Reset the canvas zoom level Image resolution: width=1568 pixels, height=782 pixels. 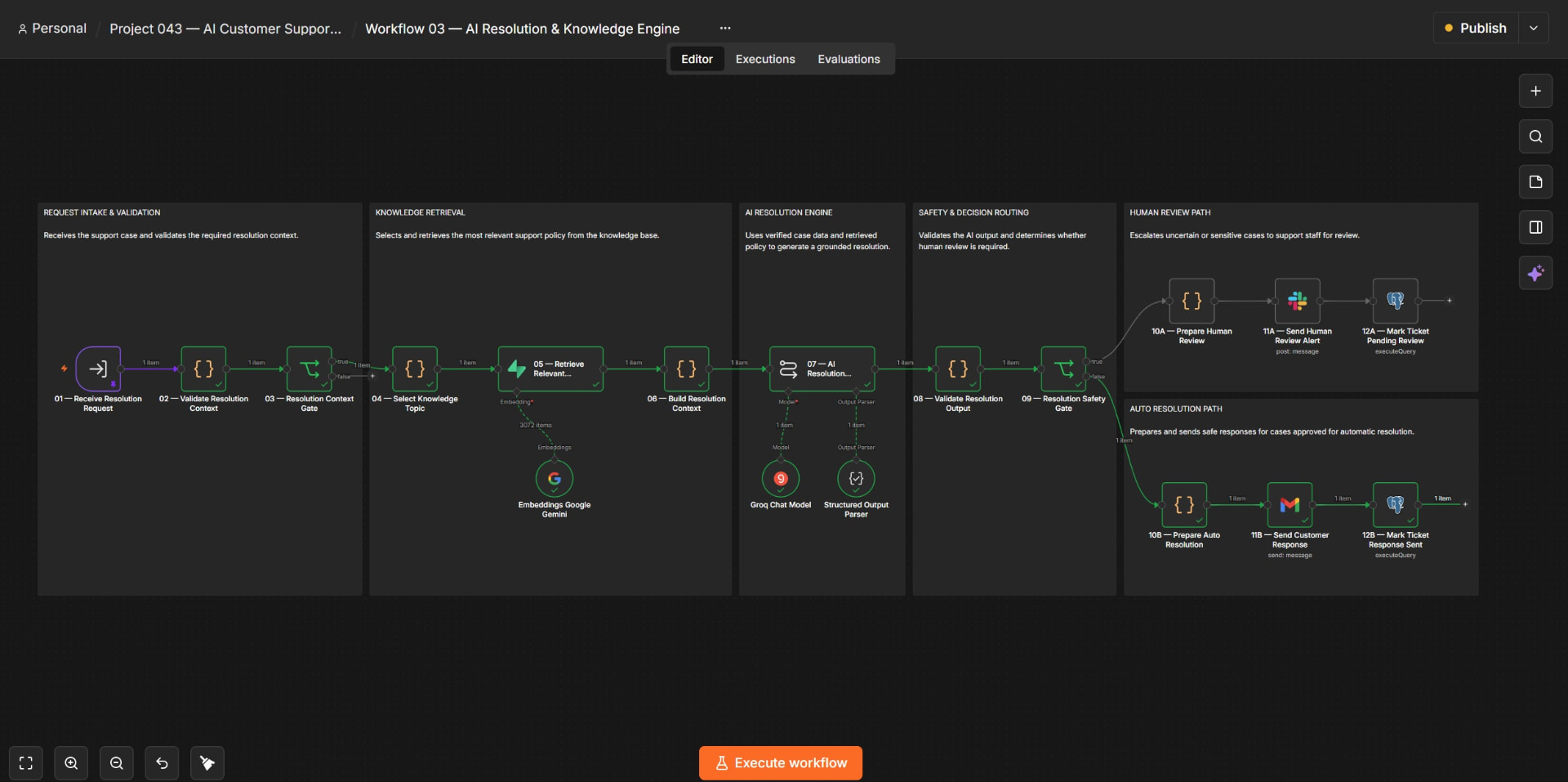click(x=162, y=763)
